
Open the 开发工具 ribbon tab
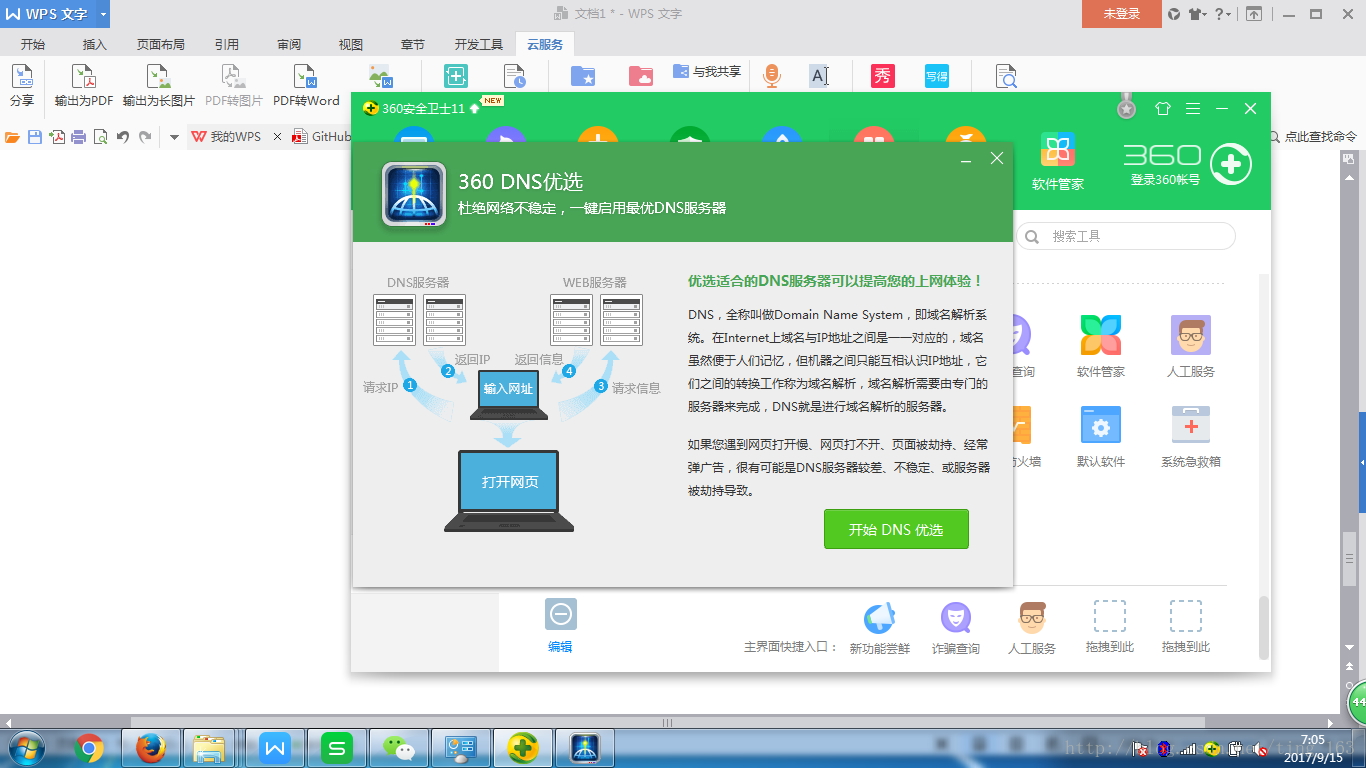pos(479,45)
